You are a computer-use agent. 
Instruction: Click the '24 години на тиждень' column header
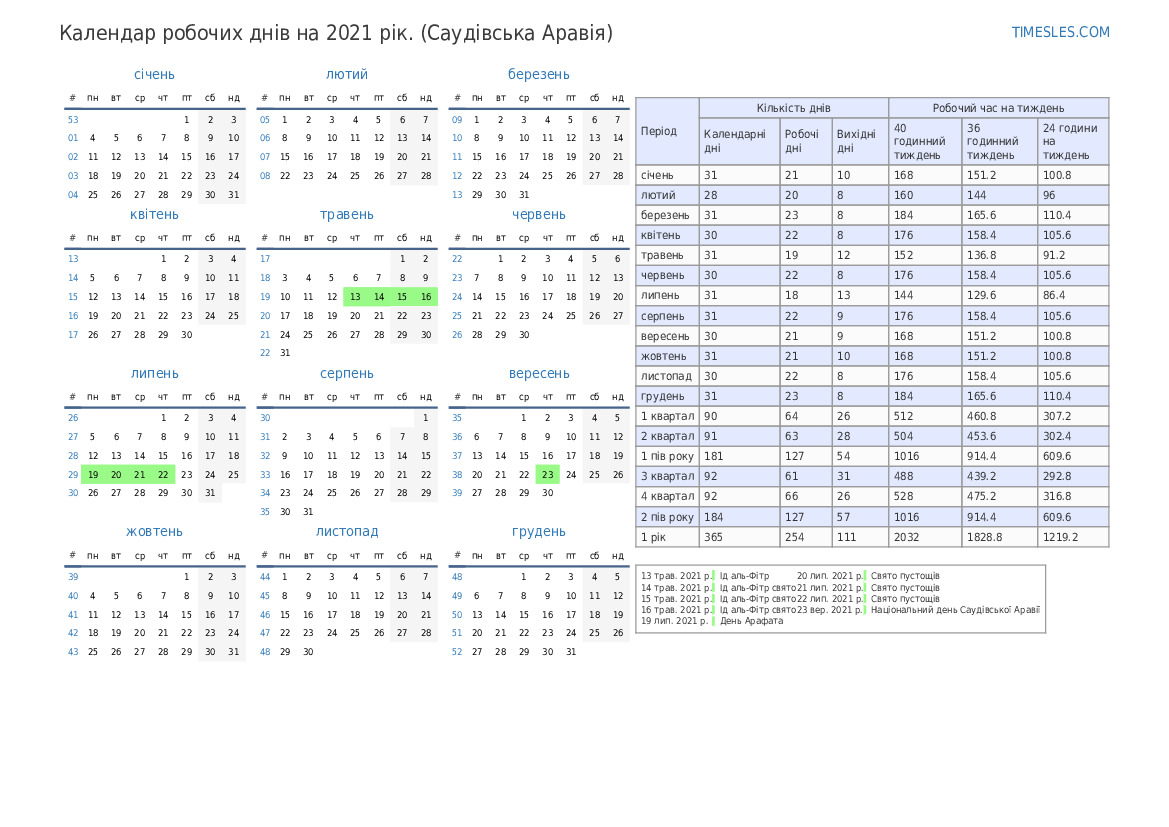[x=1073, y=142]
